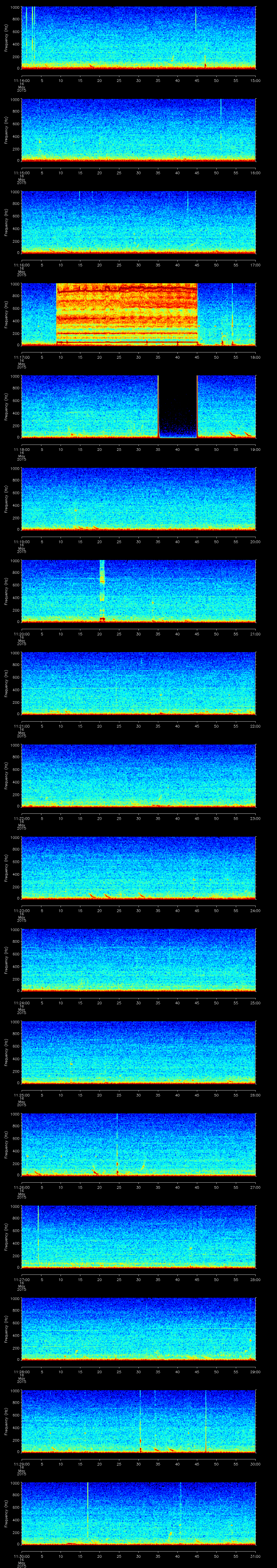
Task: Select the 11:21:00 start time label
Action: (x=21, y=726)
